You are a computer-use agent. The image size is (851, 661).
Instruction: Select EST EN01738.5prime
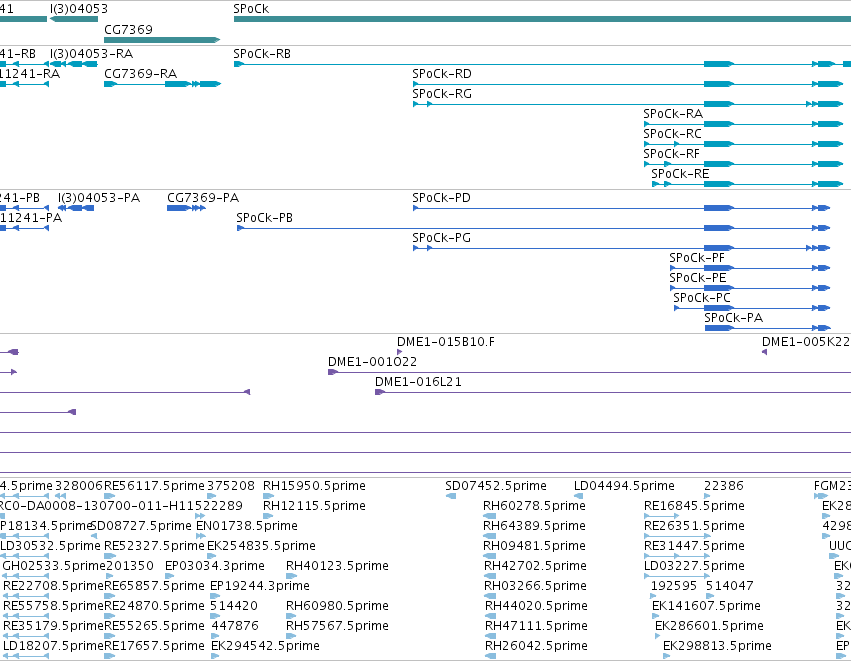click(247, 526)
